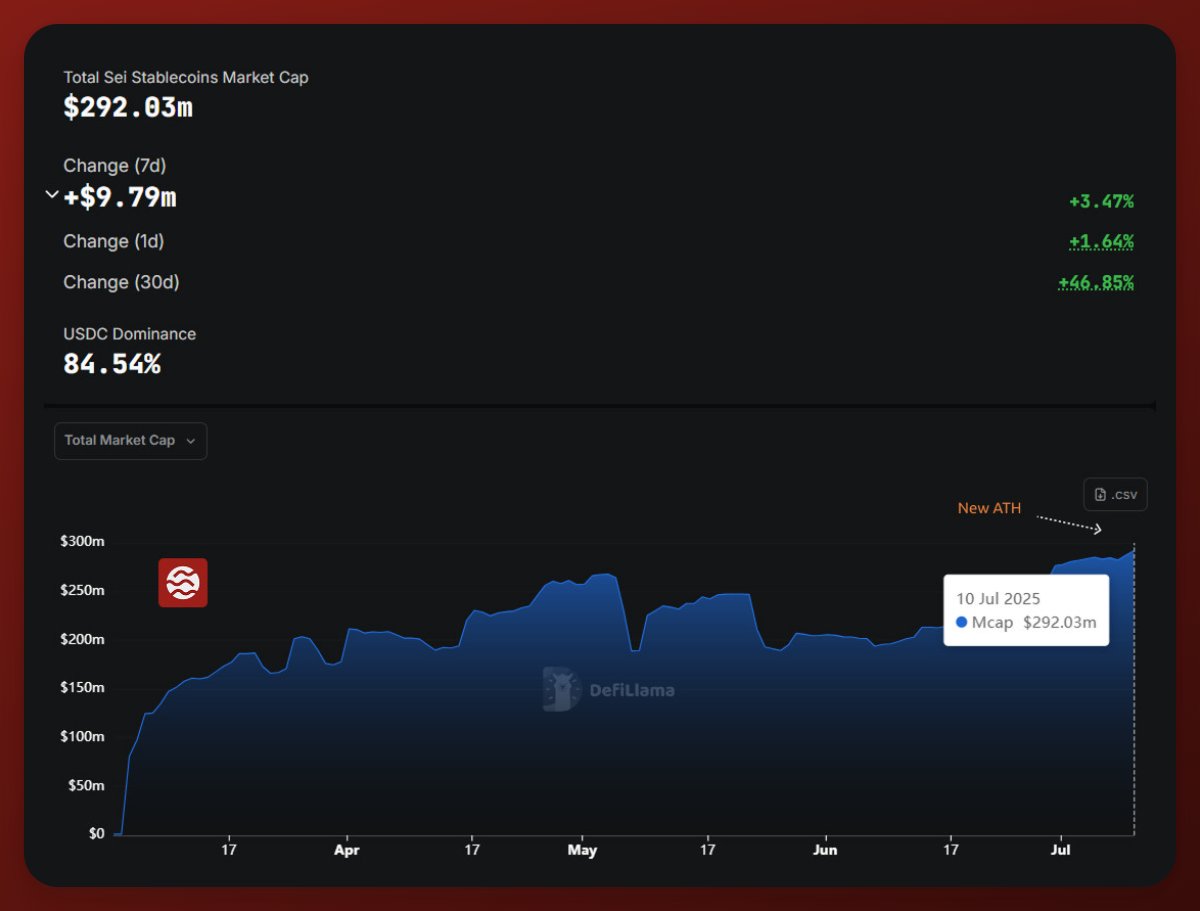Click the Jul x-axis label
The height and width of the screenshot is (911, 1200).
click(x=1061, y=850)
